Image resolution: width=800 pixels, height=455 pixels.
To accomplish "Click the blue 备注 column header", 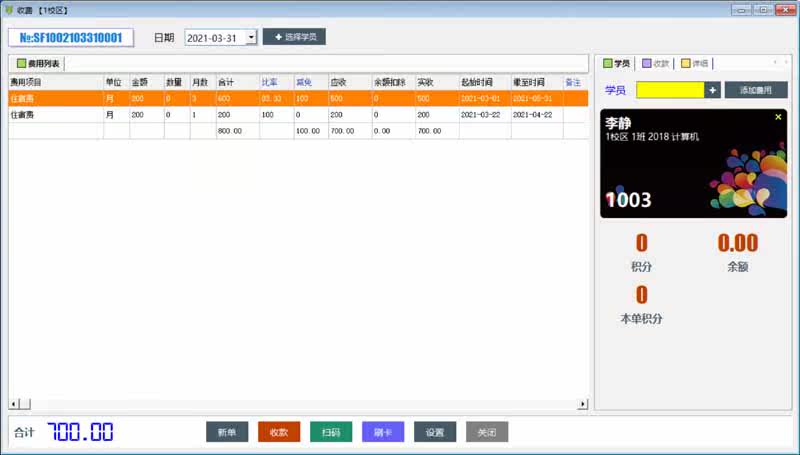I will click(576, 82).
